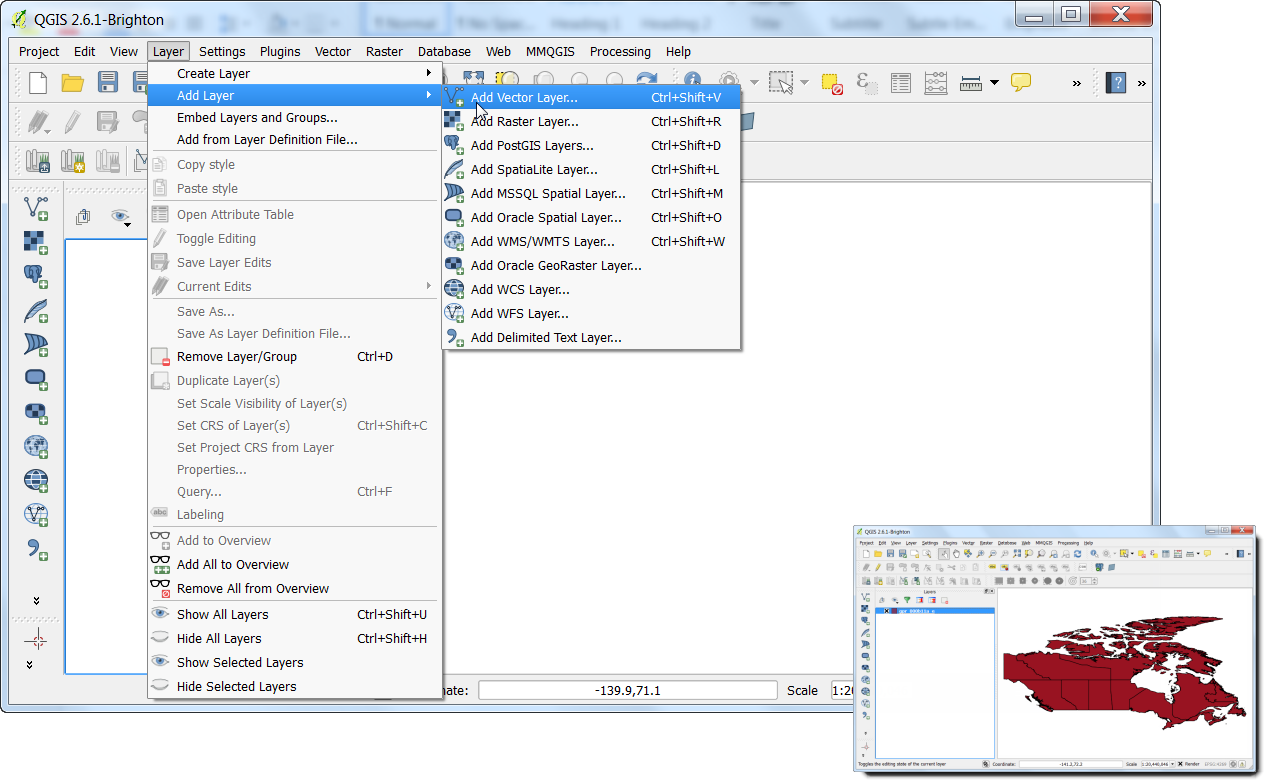
Task: Choose Hide All Layers from Layer menu
Action: point(219,638)
